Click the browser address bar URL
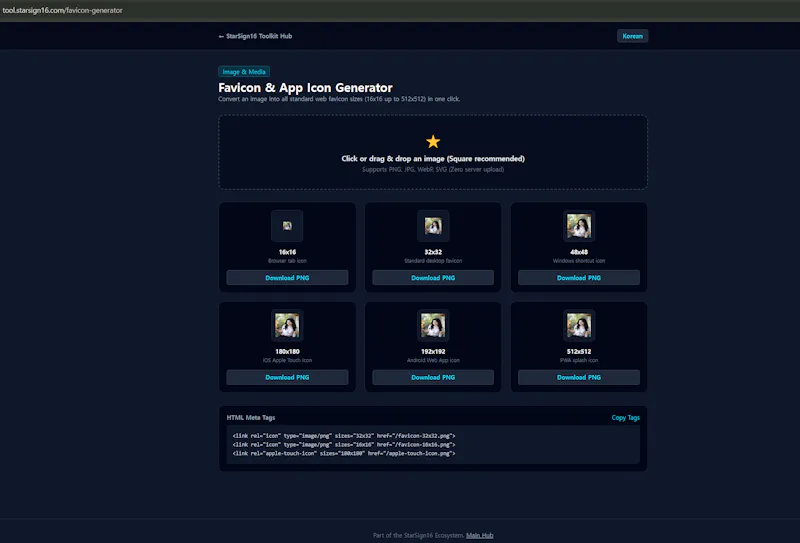 point(62,10)
